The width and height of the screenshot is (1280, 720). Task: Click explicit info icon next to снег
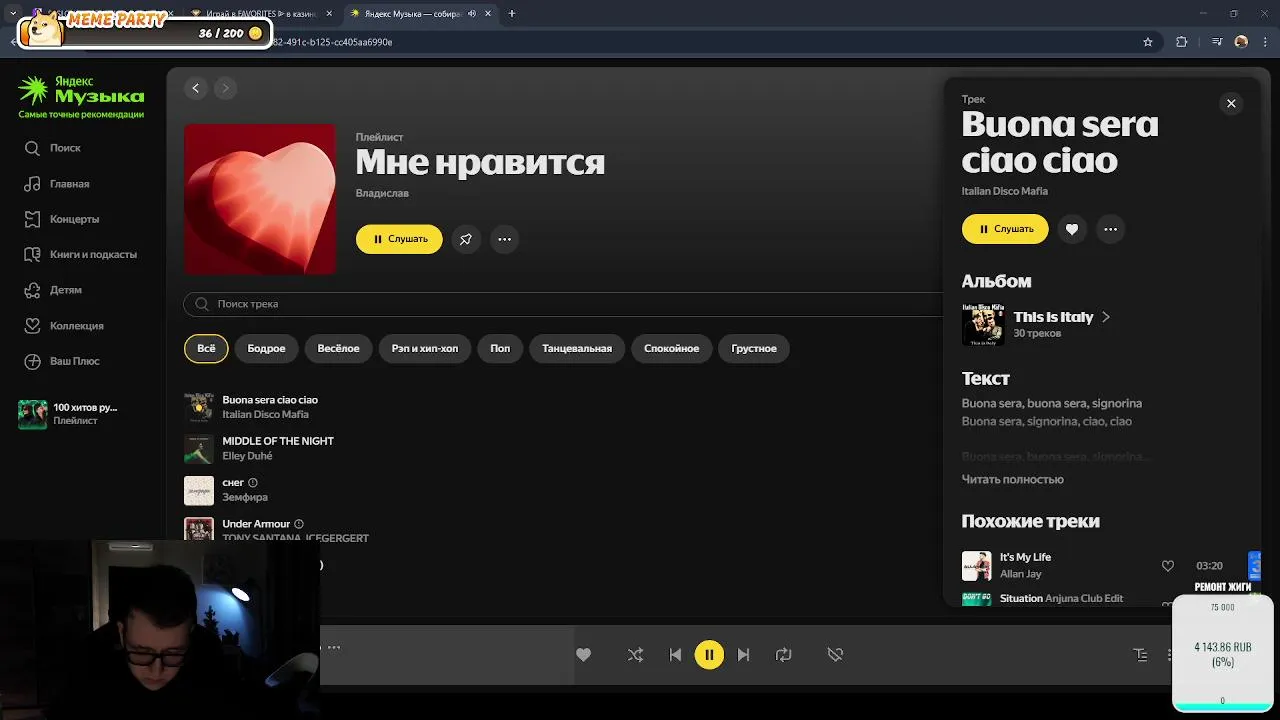point(253,482)
